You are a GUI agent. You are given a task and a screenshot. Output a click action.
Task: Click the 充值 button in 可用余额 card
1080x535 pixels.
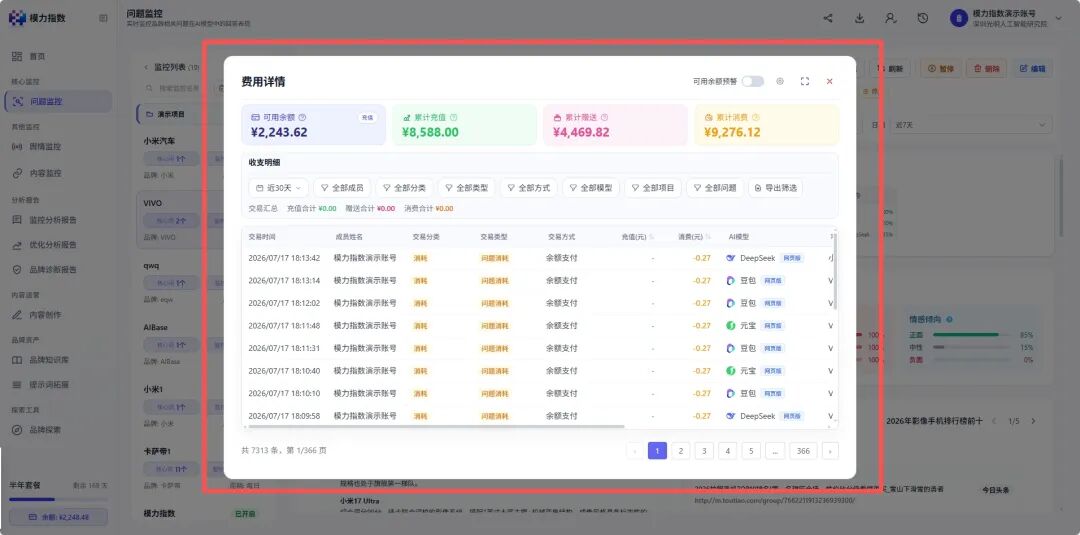368,118
